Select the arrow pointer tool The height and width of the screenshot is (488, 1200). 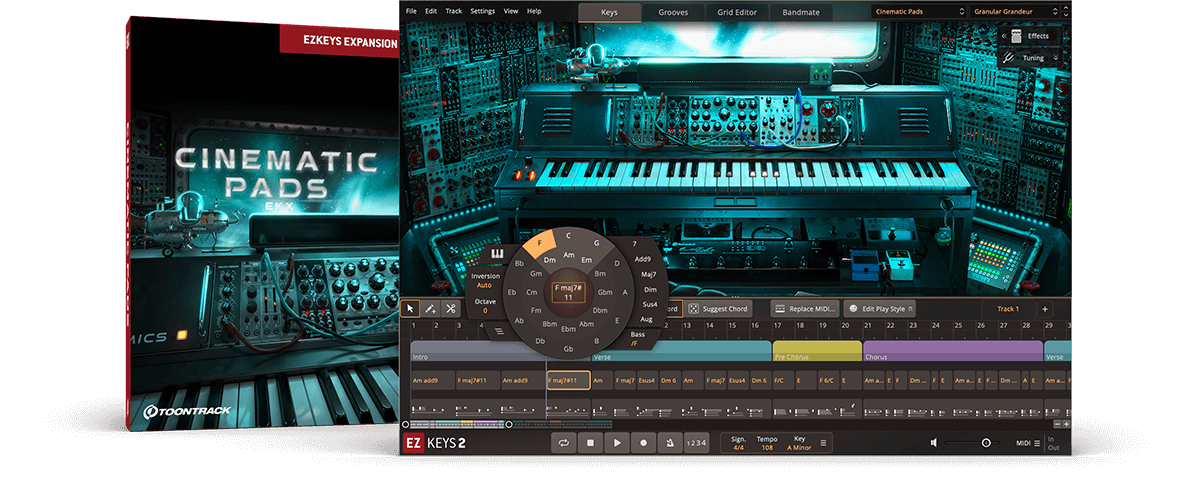click(410, 309)
